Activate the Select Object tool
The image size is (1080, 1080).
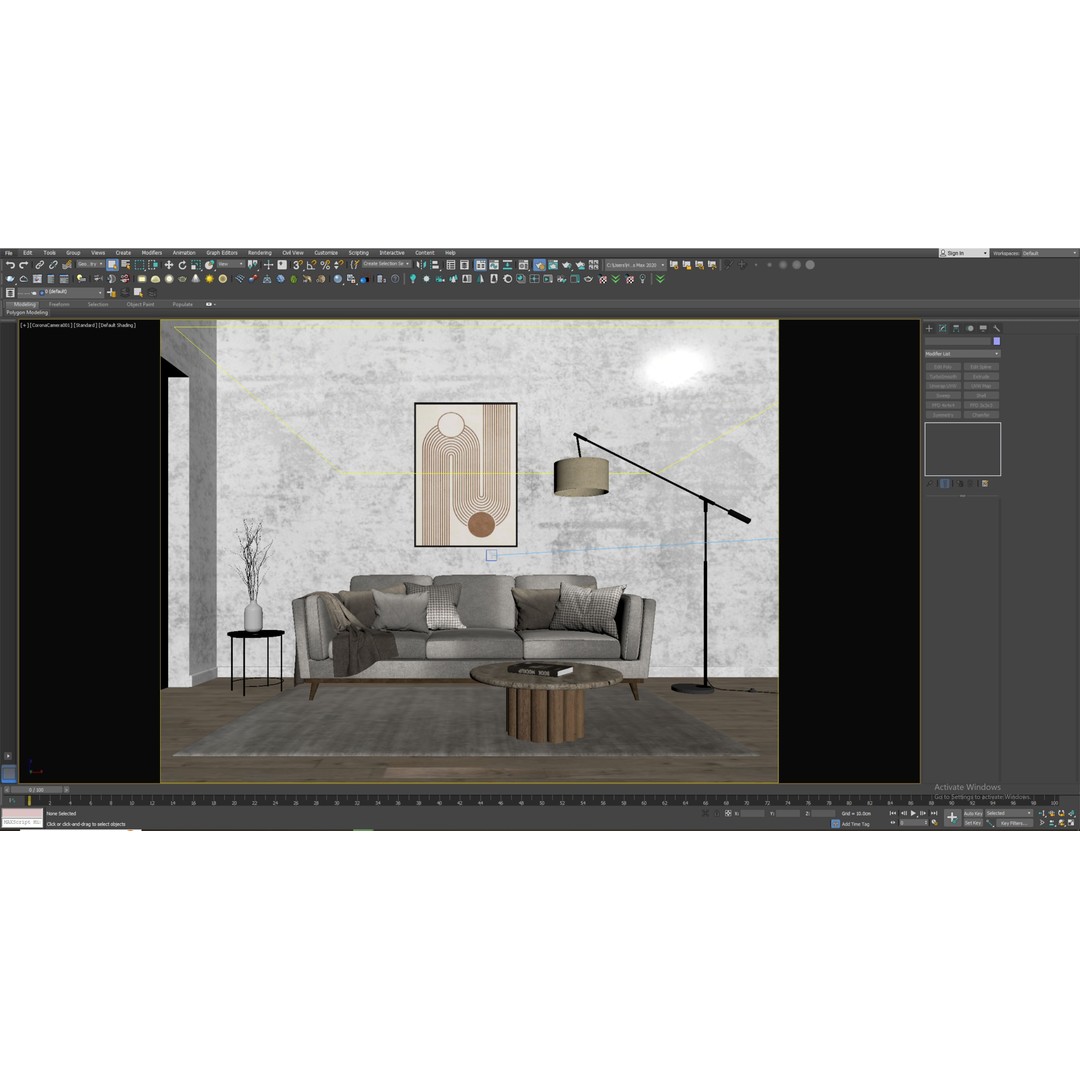click(112, 264)
